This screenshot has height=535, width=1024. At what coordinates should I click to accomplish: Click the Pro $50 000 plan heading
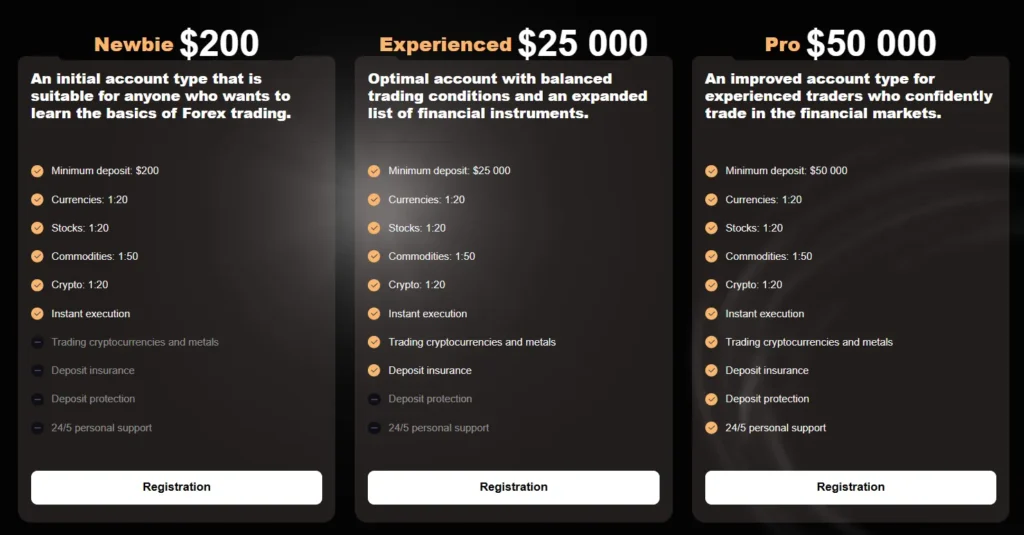click(850, 43)
